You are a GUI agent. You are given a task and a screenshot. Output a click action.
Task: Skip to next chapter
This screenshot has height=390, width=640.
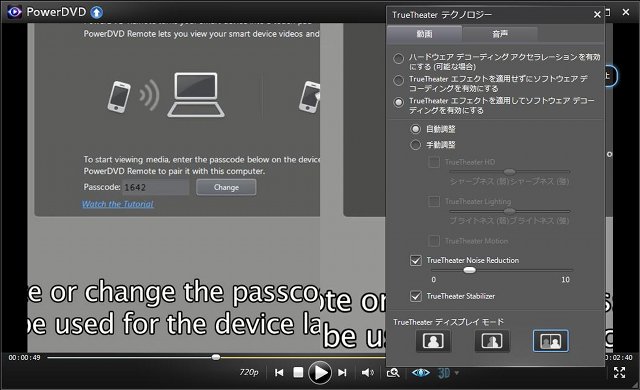click(x=342, y=372)
